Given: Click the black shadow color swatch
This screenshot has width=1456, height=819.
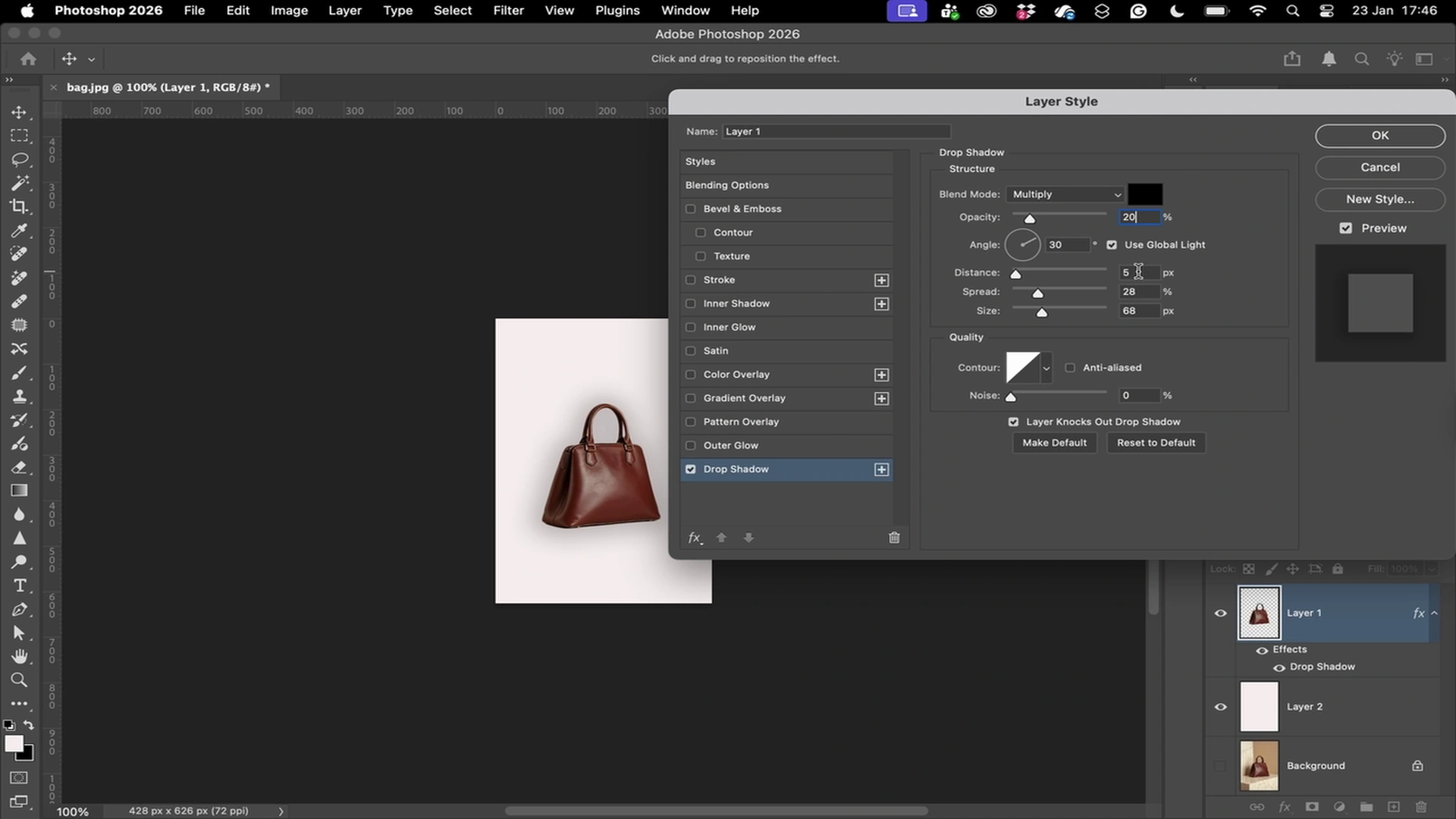Looking at the screenshot, I should click(1144, 194).
